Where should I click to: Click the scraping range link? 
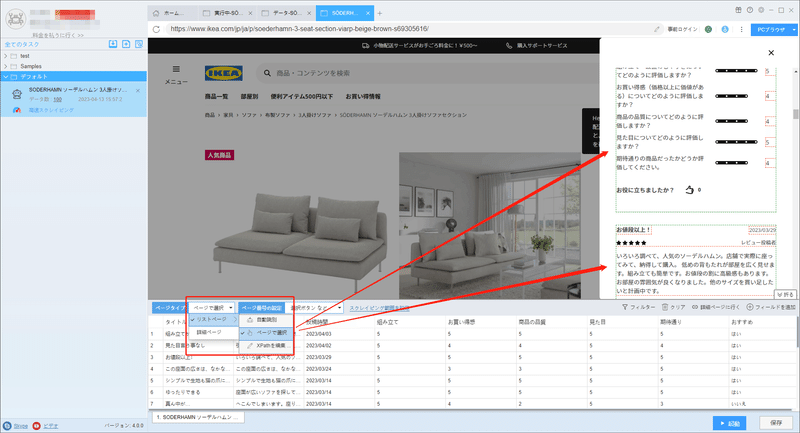coord(379,308)
